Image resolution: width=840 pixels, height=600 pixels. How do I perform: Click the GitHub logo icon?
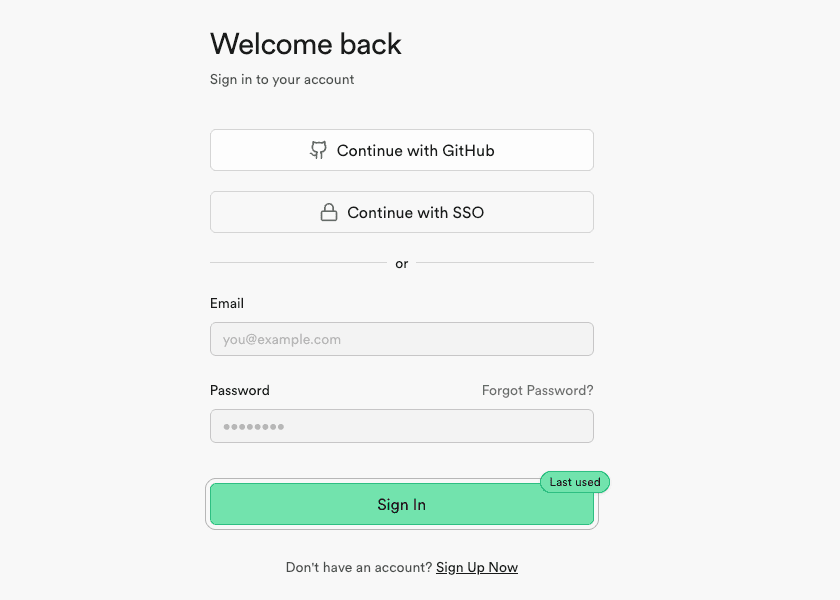click(318, 150)
